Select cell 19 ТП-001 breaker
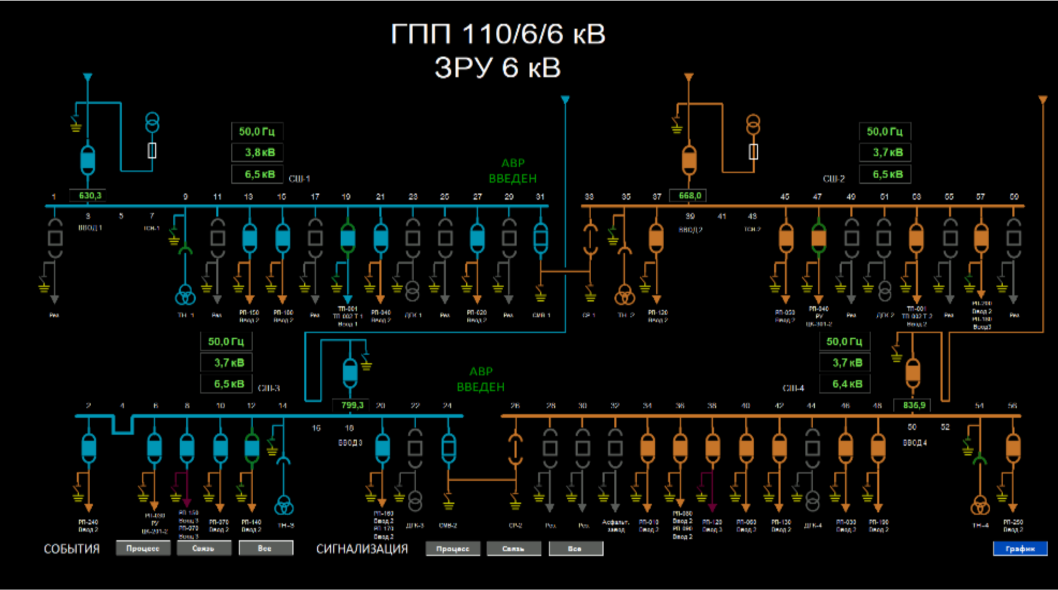 coord(347,238)
